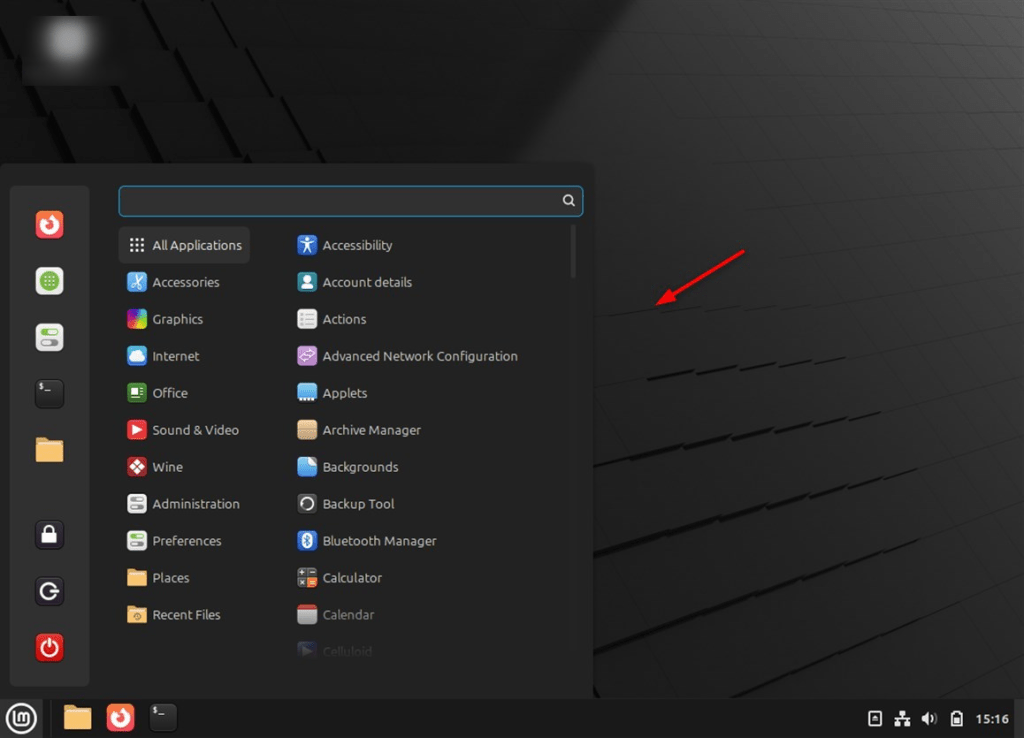Browse the Graphics application category

[177, 319]
